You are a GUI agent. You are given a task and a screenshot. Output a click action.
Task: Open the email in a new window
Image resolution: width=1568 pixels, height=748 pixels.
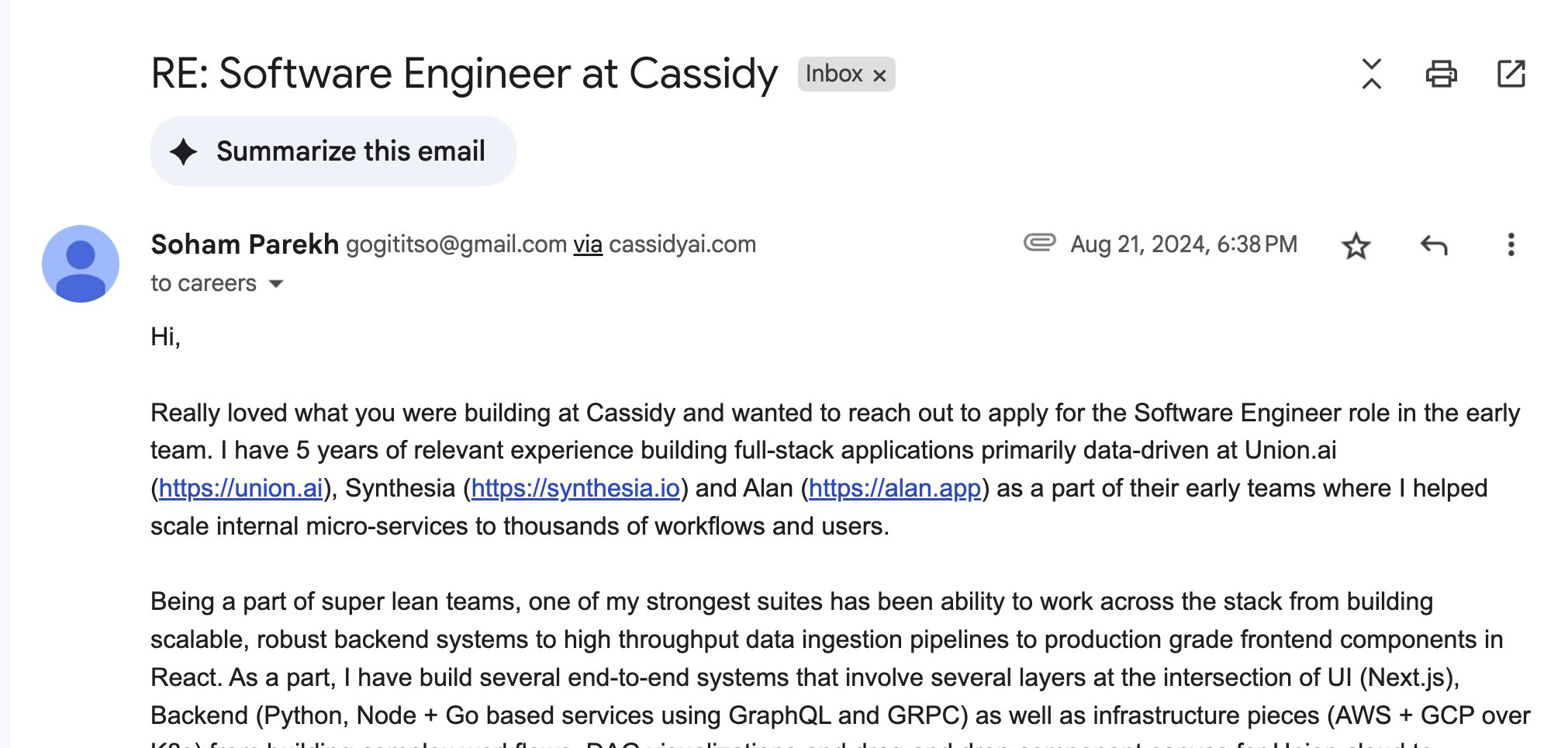pyautogui.click(x=1511, y=74)
